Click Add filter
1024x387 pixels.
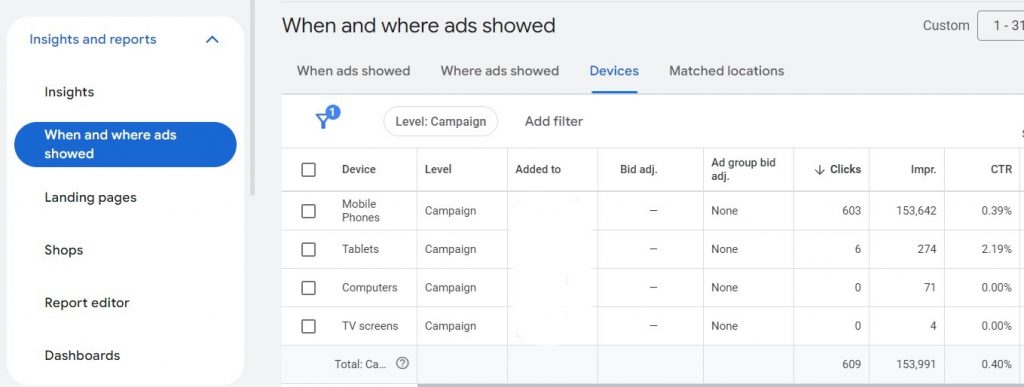coord(554,121)
